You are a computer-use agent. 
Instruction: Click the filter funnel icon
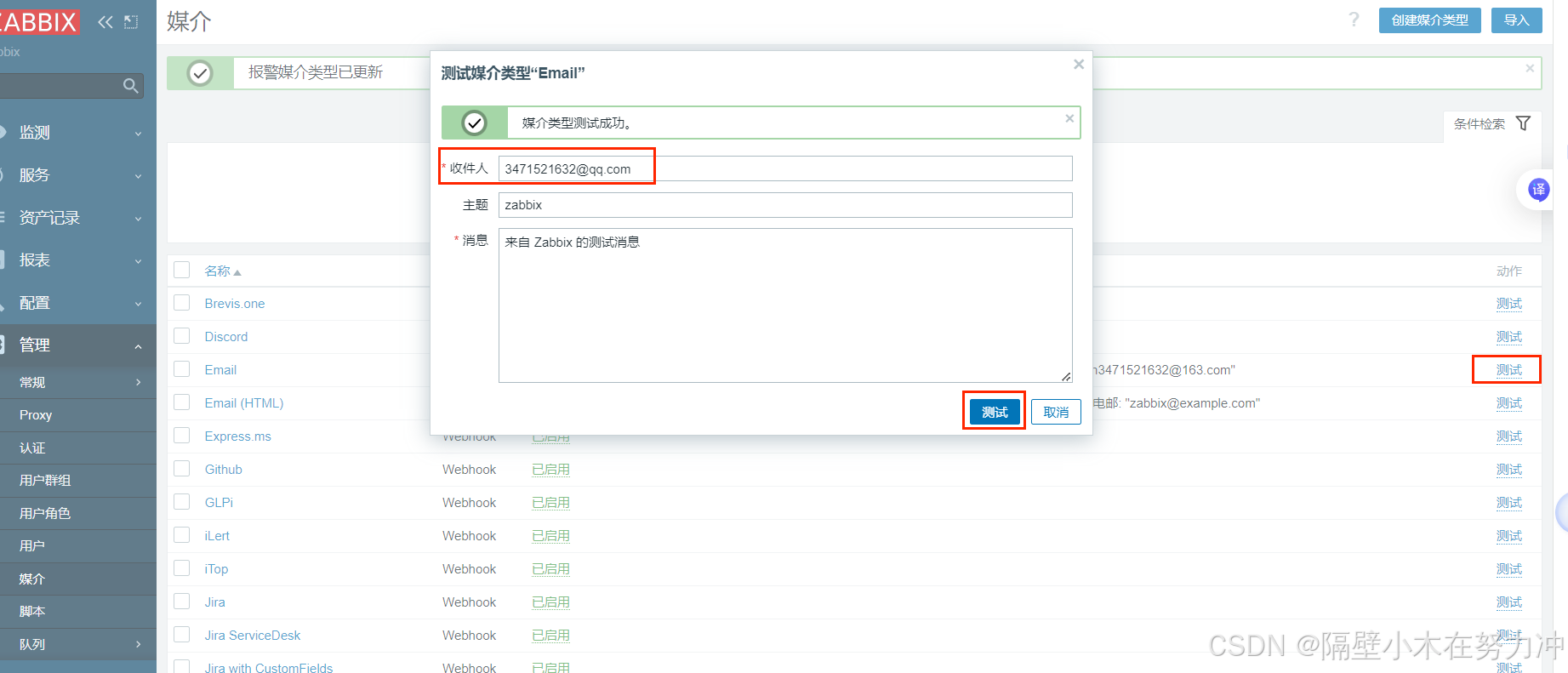tap(1523, 123)
